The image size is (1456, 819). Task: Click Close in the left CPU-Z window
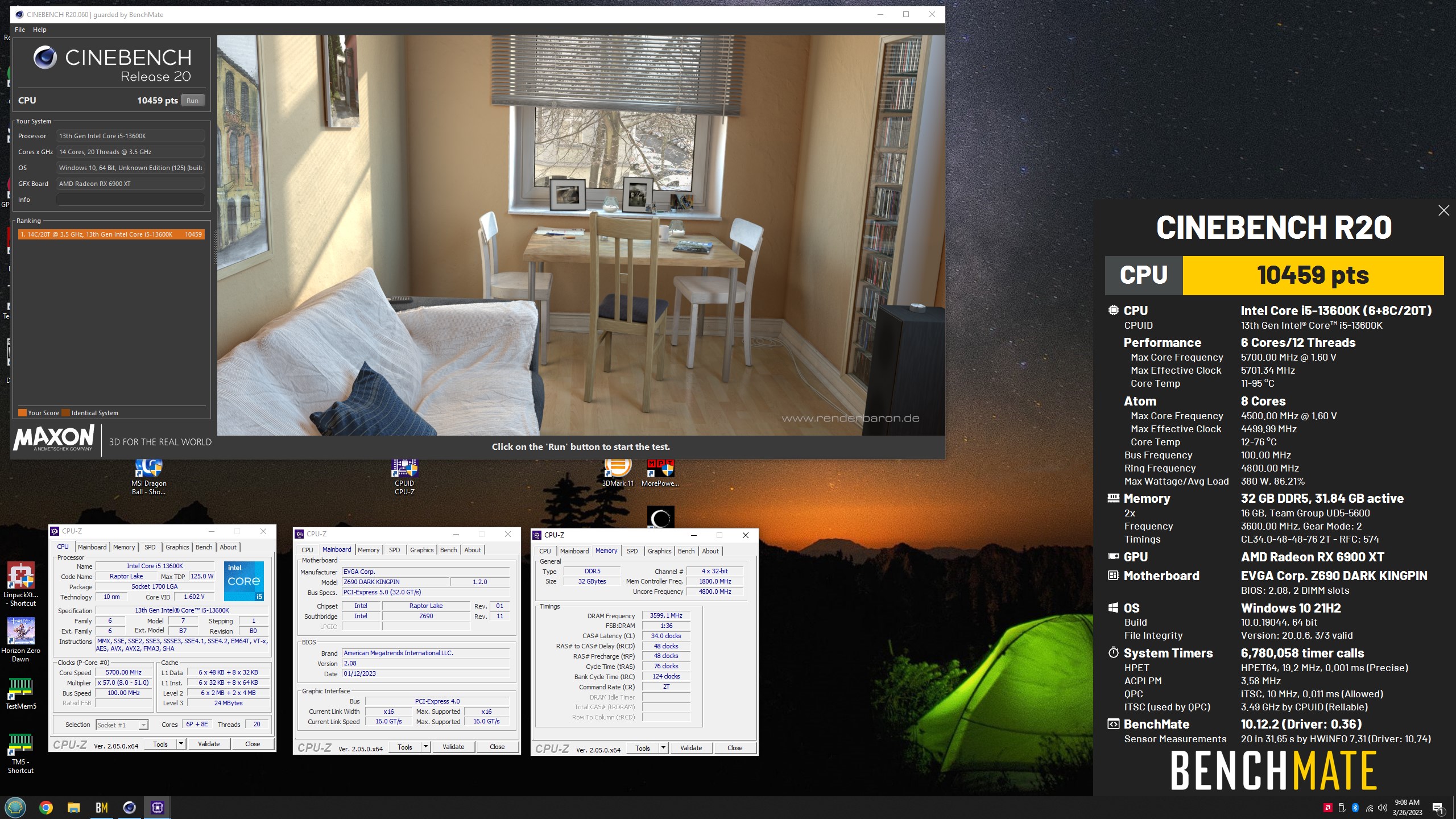point(253,744)
